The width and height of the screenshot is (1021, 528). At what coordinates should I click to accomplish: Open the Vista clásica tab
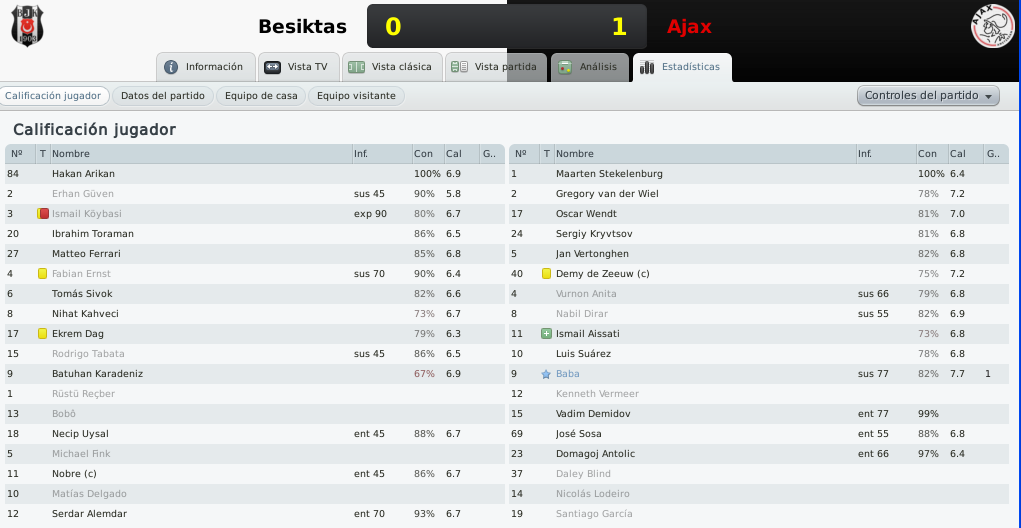pos(392,67)
